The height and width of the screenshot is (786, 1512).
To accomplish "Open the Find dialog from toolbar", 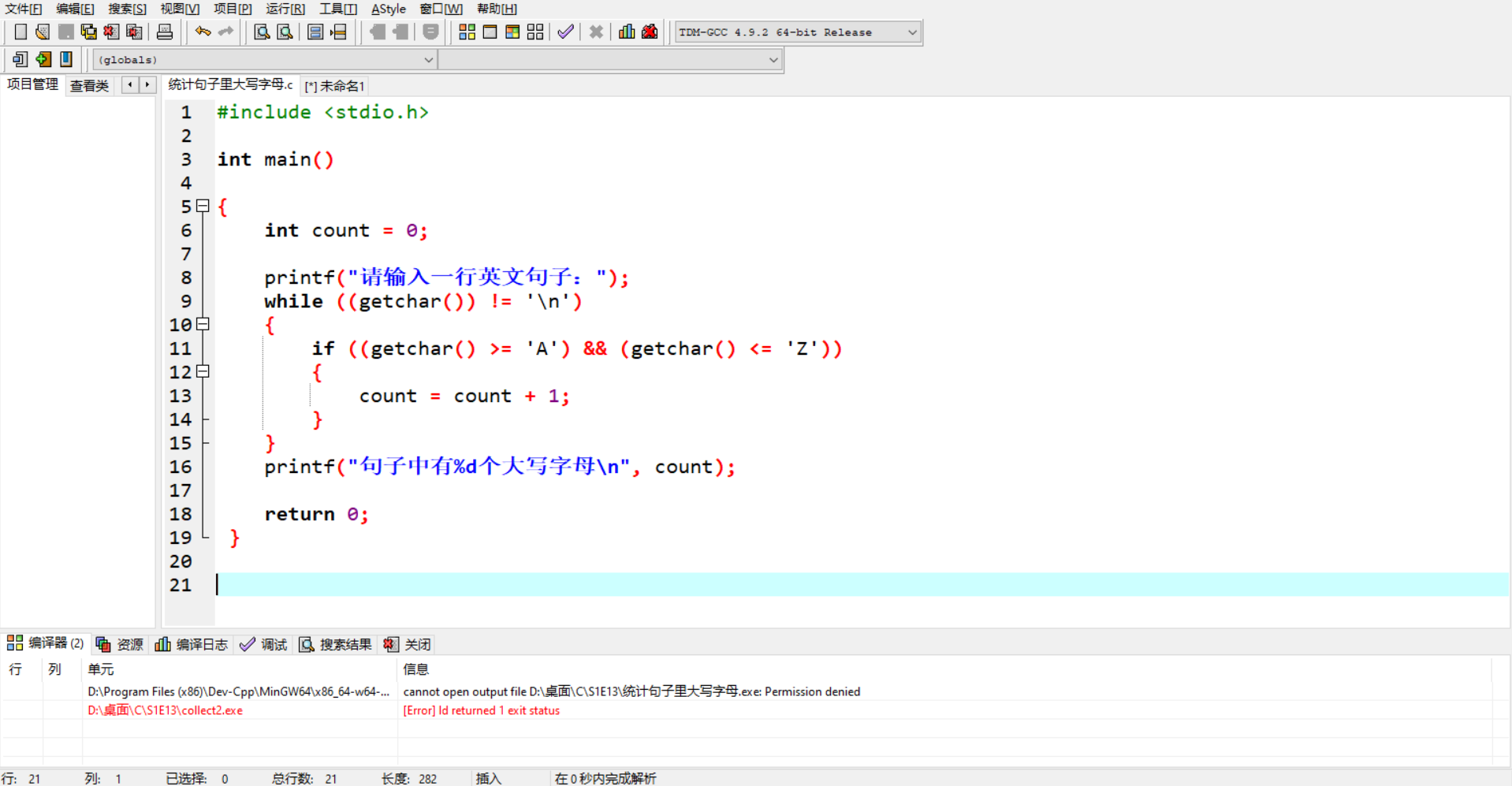I will tap(261, 32).
